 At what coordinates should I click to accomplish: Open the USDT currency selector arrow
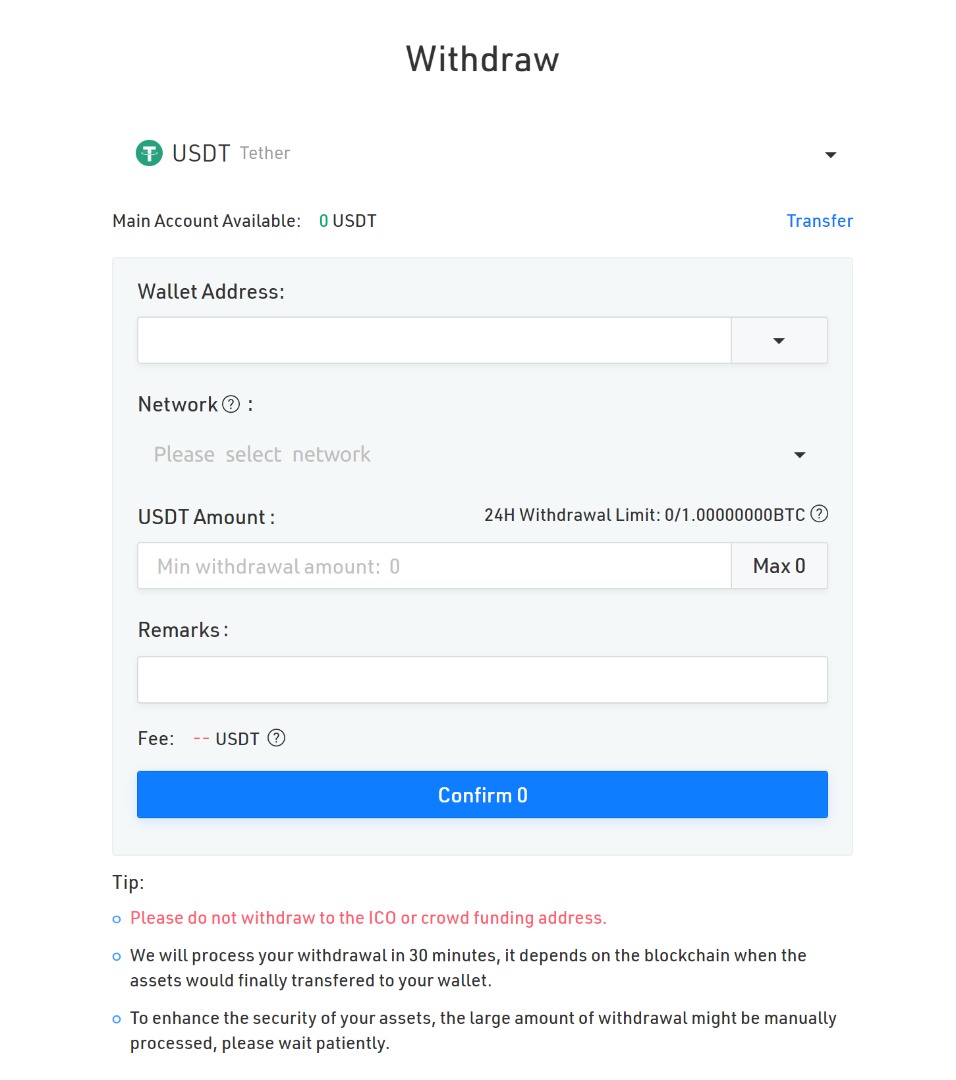tap(830, 155)
